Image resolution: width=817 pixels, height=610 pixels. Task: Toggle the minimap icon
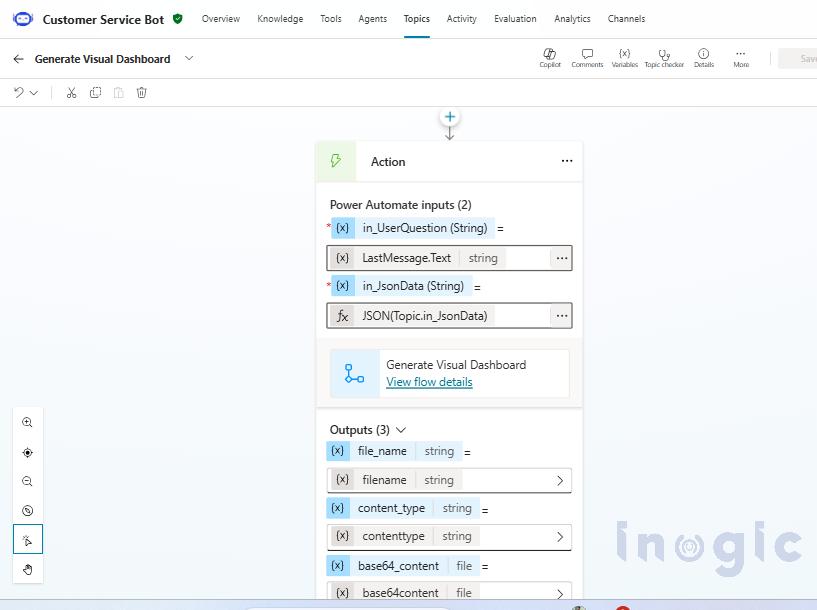pos(28,511)
